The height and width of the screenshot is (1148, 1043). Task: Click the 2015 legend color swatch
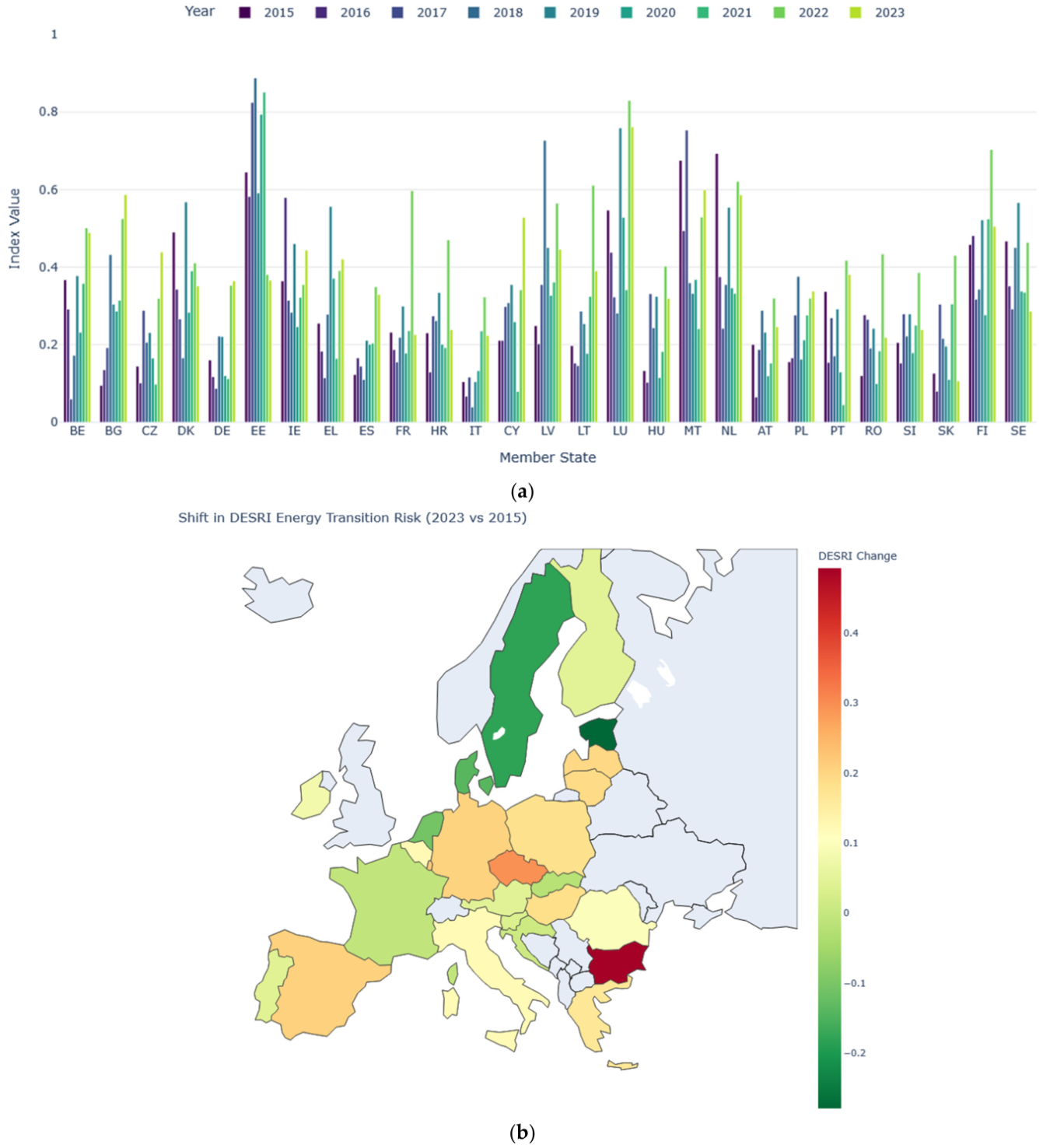point(245,12)
